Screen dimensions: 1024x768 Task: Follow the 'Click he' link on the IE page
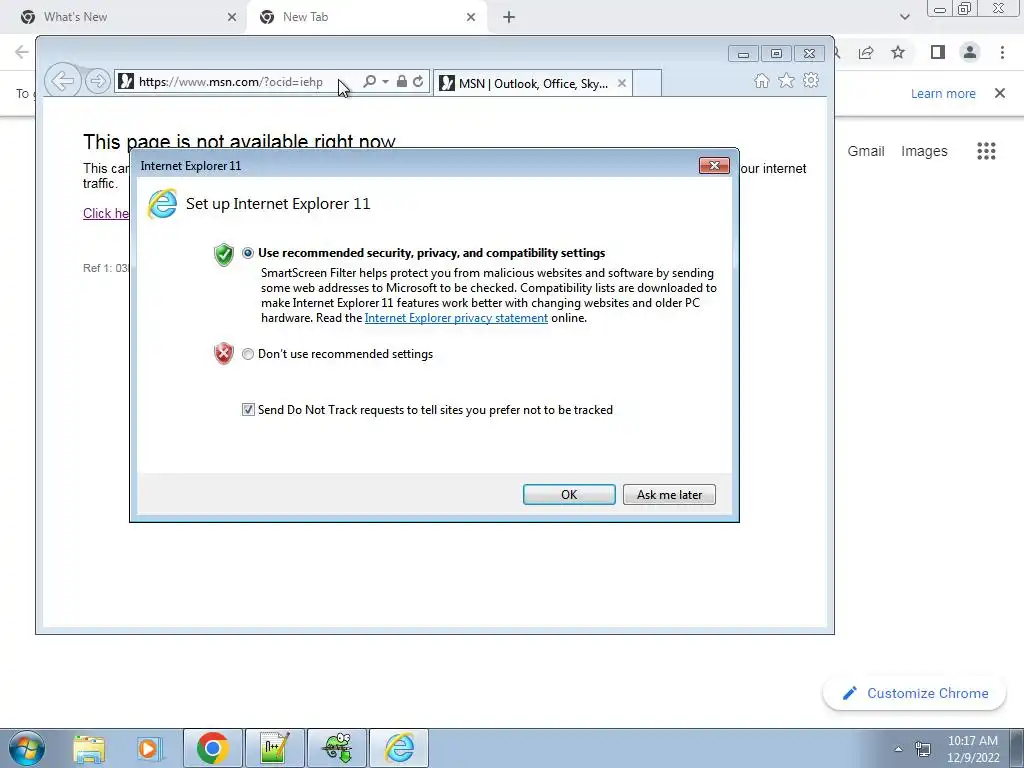pos(106,214)
